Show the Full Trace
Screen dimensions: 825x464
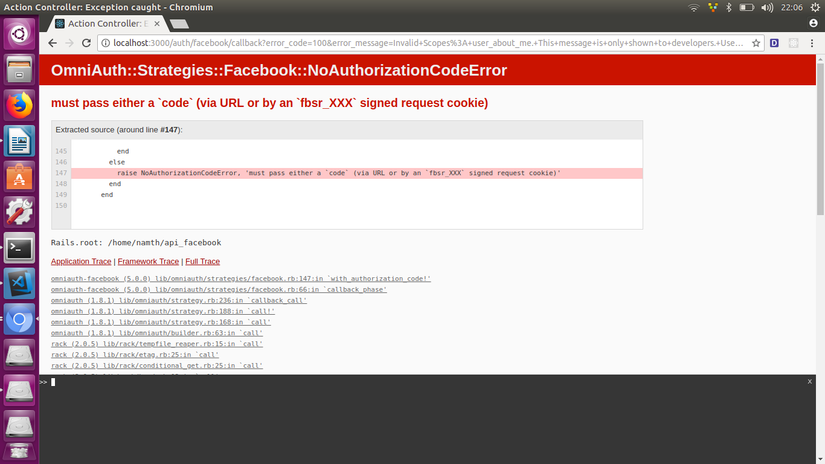pyautogui.click(x=203, y=261)
